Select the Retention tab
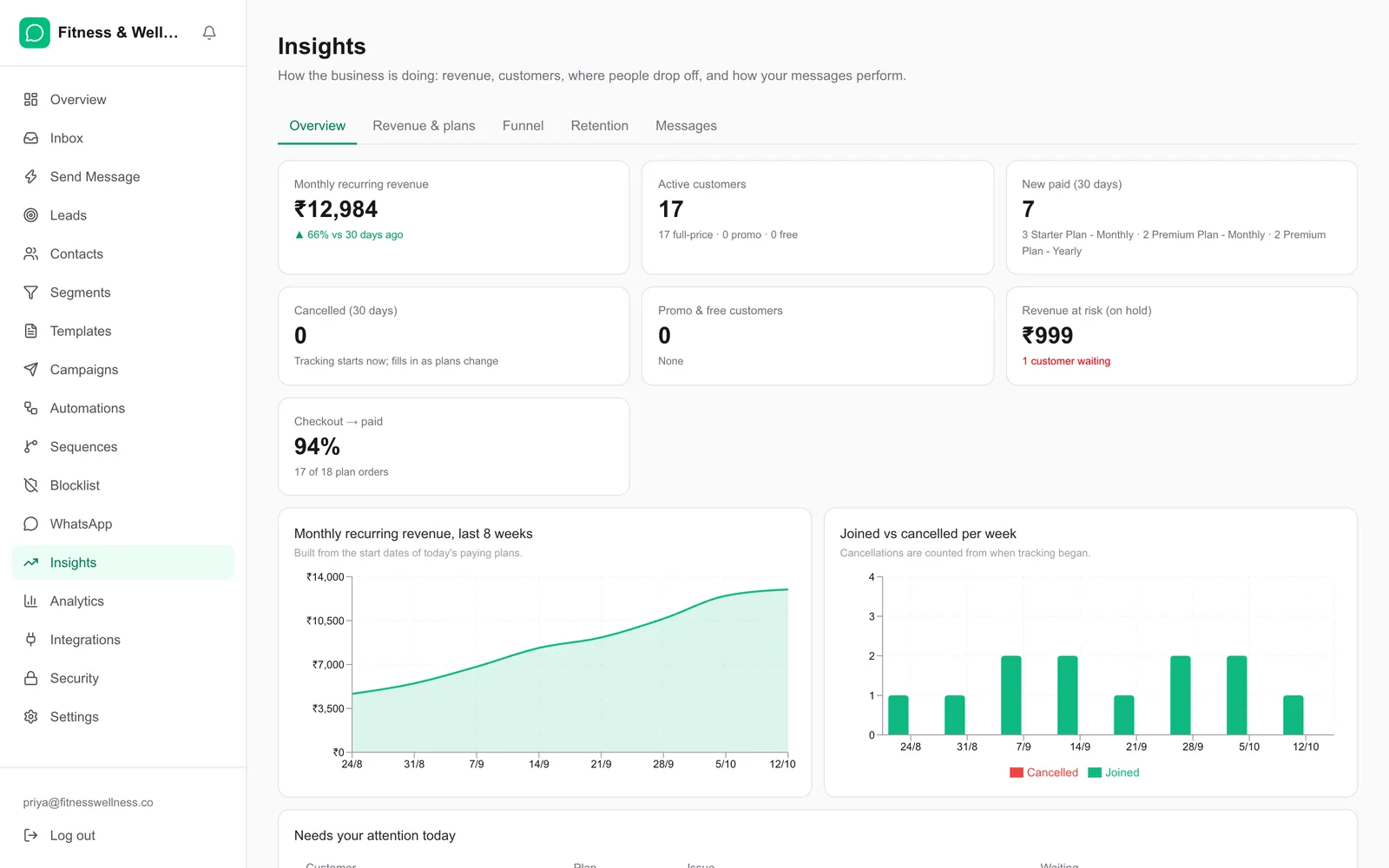This screenshot has height=868, width=1389. [599, 126]
